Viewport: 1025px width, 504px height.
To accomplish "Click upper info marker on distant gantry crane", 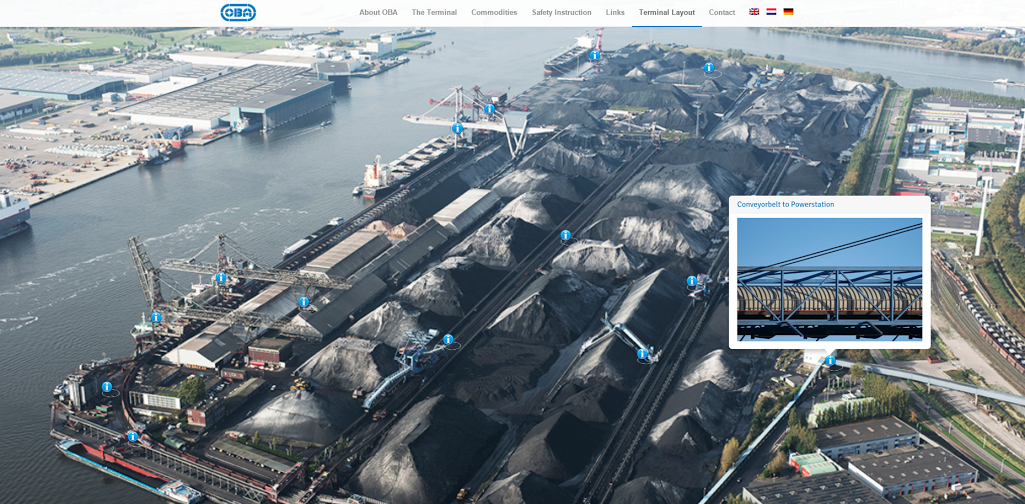I will point(489,109).
